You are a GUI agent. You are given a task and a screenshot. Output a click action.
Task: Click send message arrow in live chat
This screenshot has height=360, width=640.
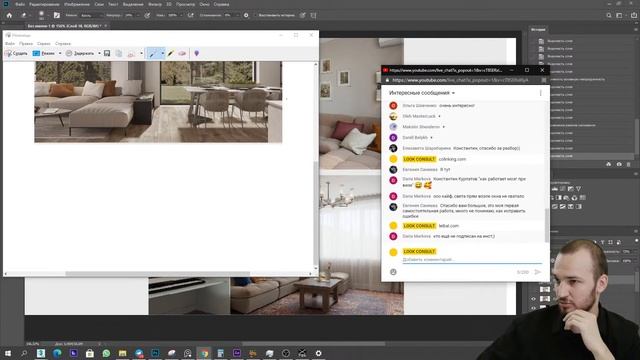(x=538, y=272)
